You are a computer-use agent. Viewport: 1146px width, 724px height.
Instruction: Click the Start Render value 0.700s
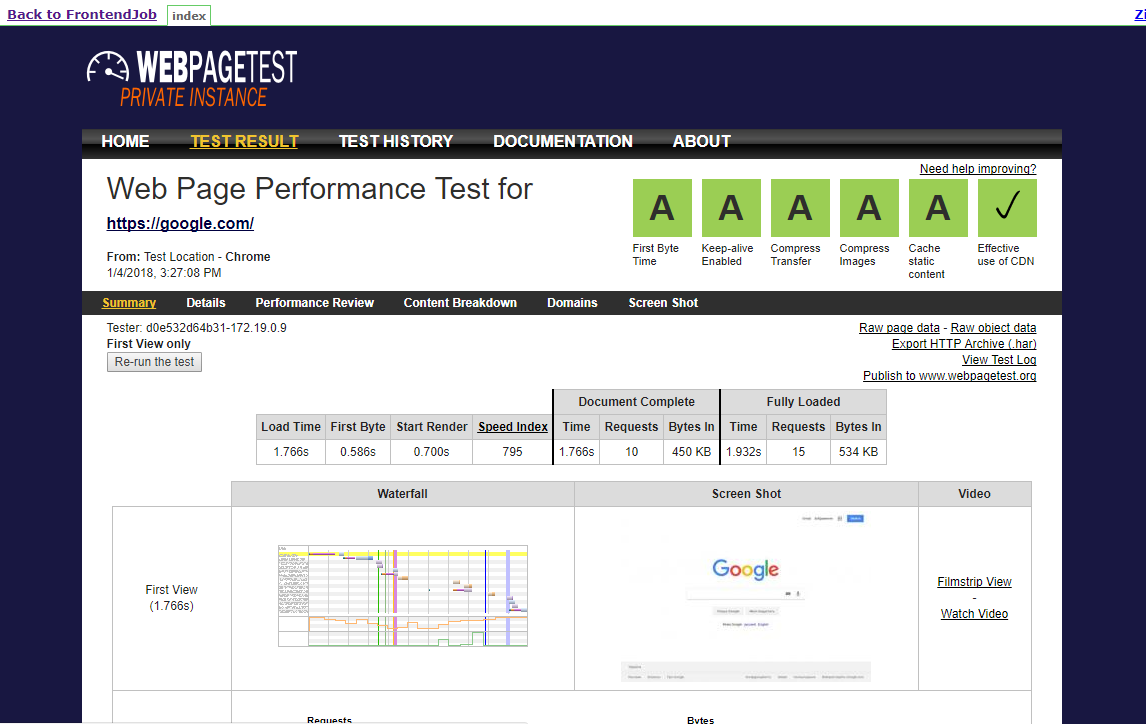click(x=431, y=451)
